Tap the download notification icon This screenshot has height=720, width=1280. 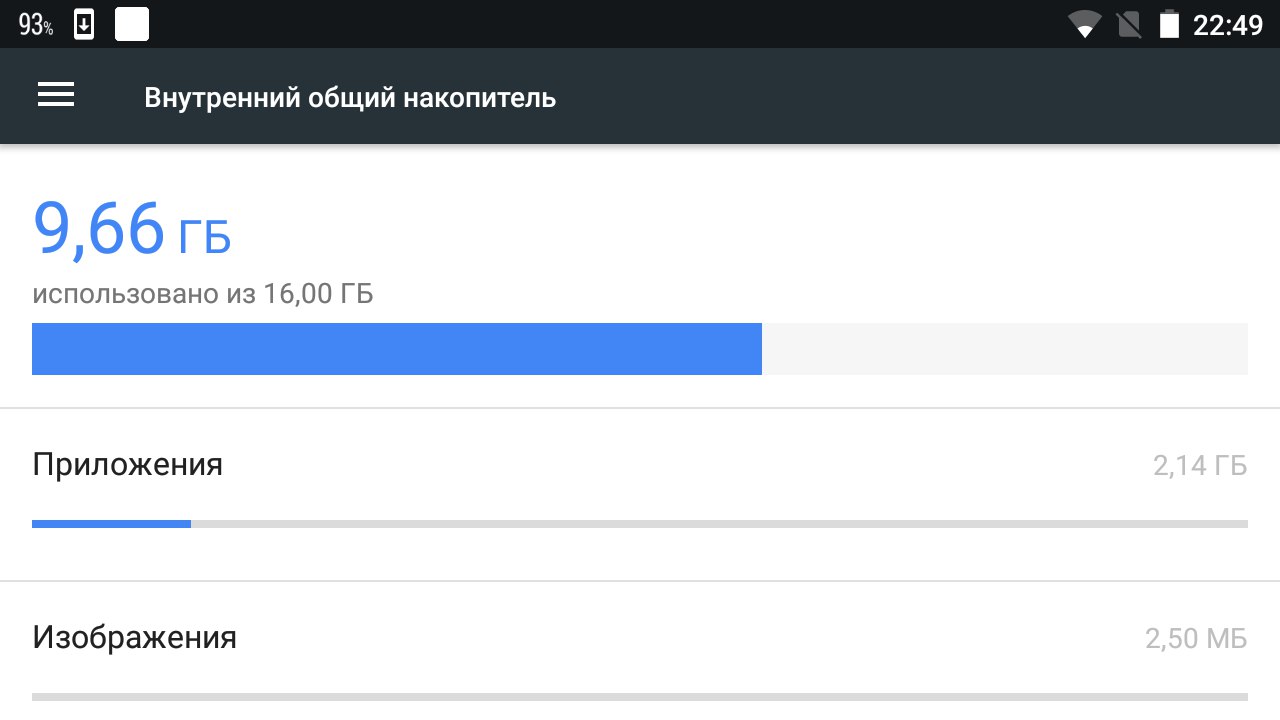pos(84,25)
